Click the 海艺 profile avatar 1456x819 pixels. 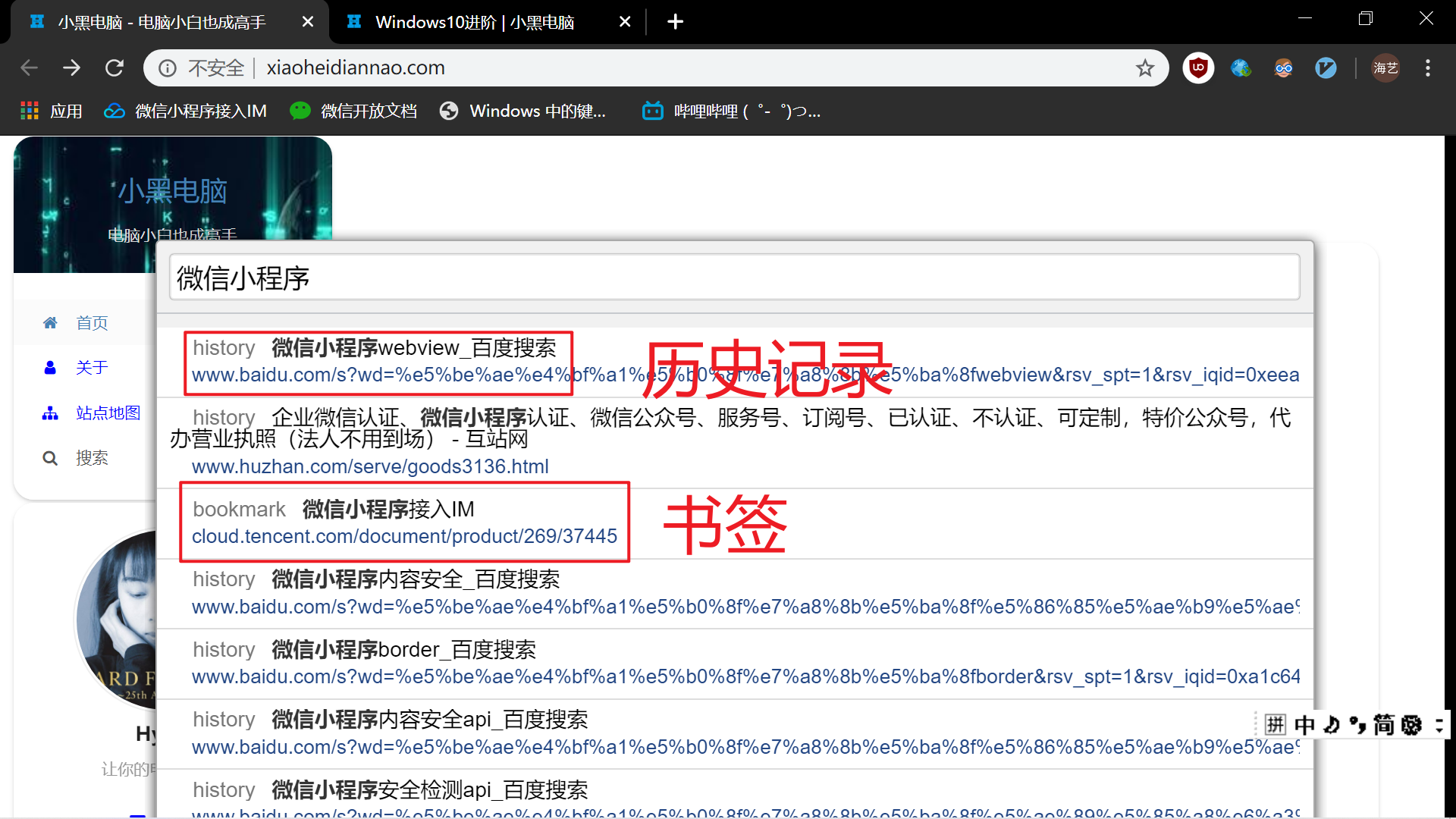[x=1385, y=68]
